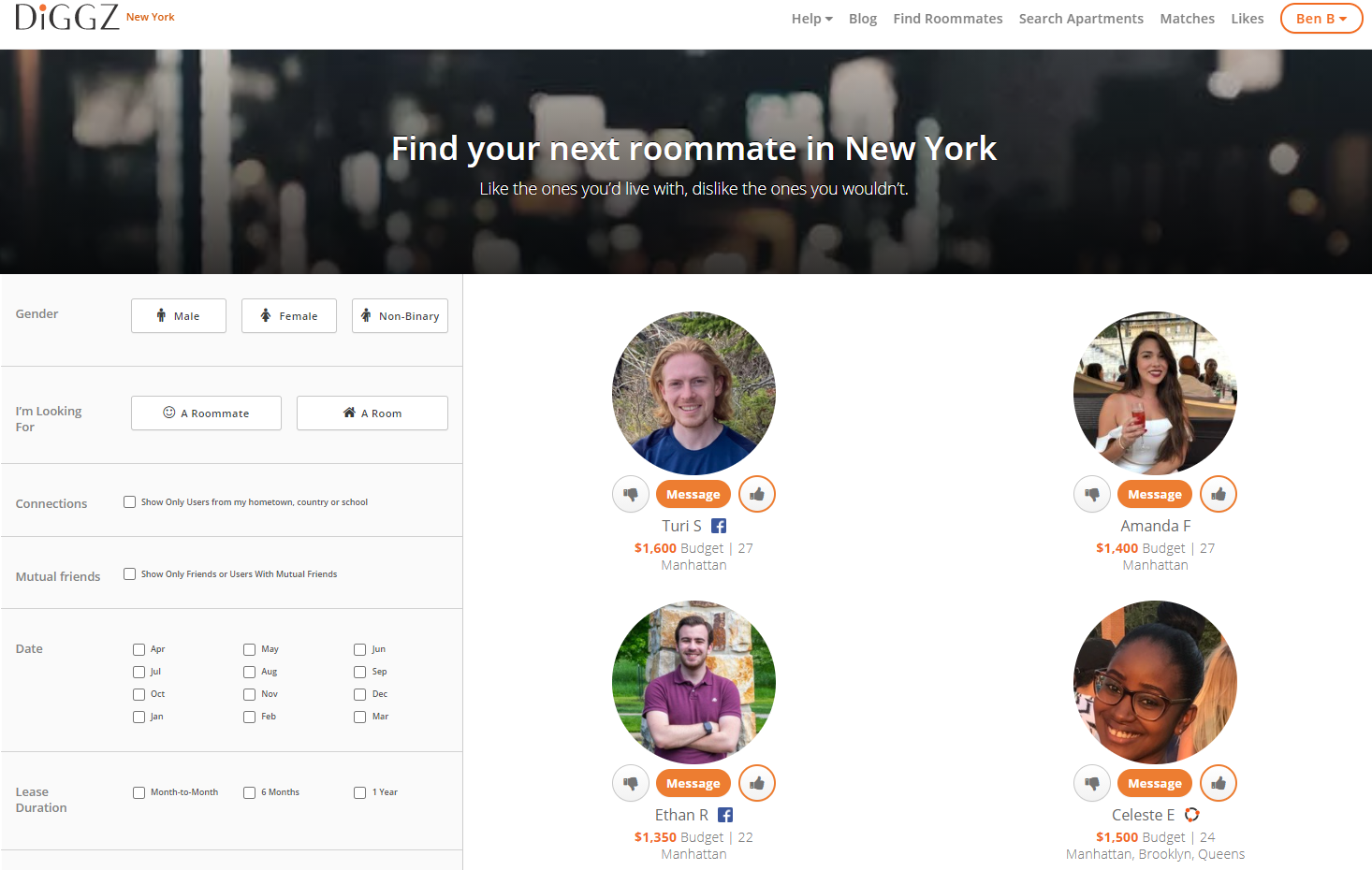Image resolution: width=1372 pixels, height=870 pixels.
Task: Like Turi S with thumbs-up icon
Action: (x=757, y=494)
